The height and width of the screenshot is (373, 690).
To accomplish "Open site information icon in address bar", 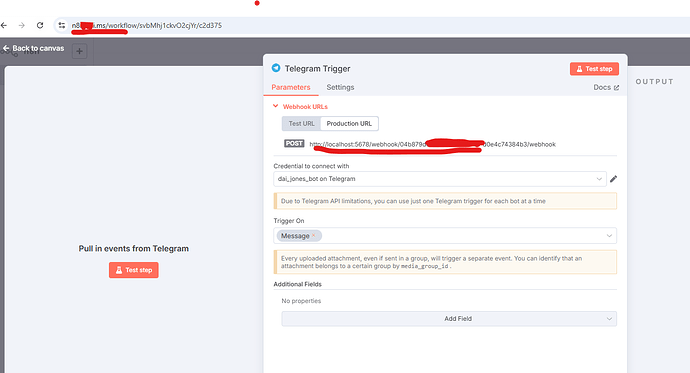I will tap(62, 26).
